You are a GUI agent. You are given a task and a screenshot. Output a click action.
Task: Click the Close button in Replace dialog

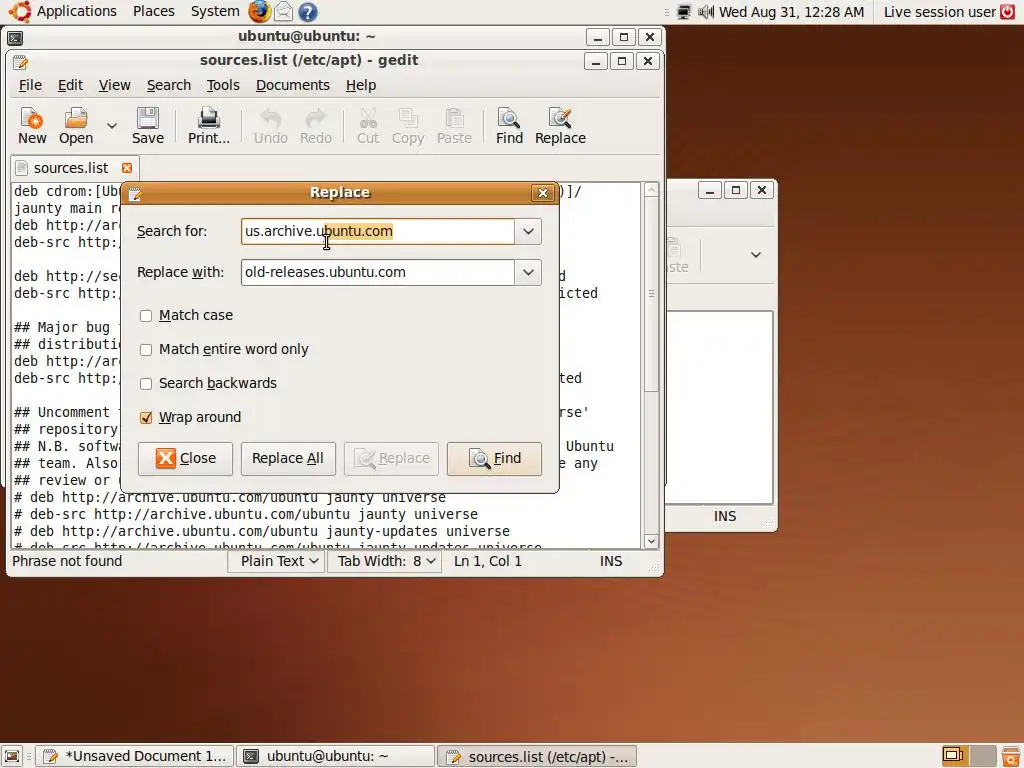[185, 458]
